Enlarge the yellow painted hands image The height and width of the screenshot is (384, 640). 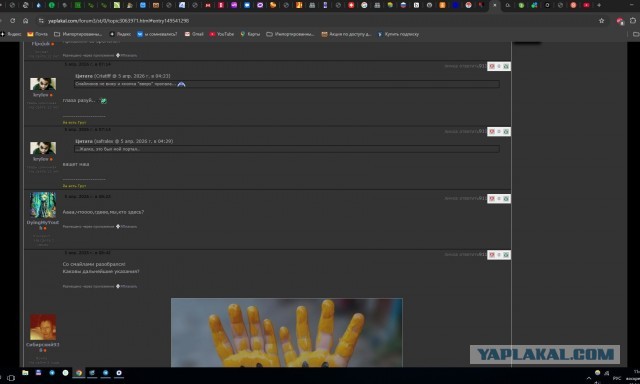click(x=287, y=333)
